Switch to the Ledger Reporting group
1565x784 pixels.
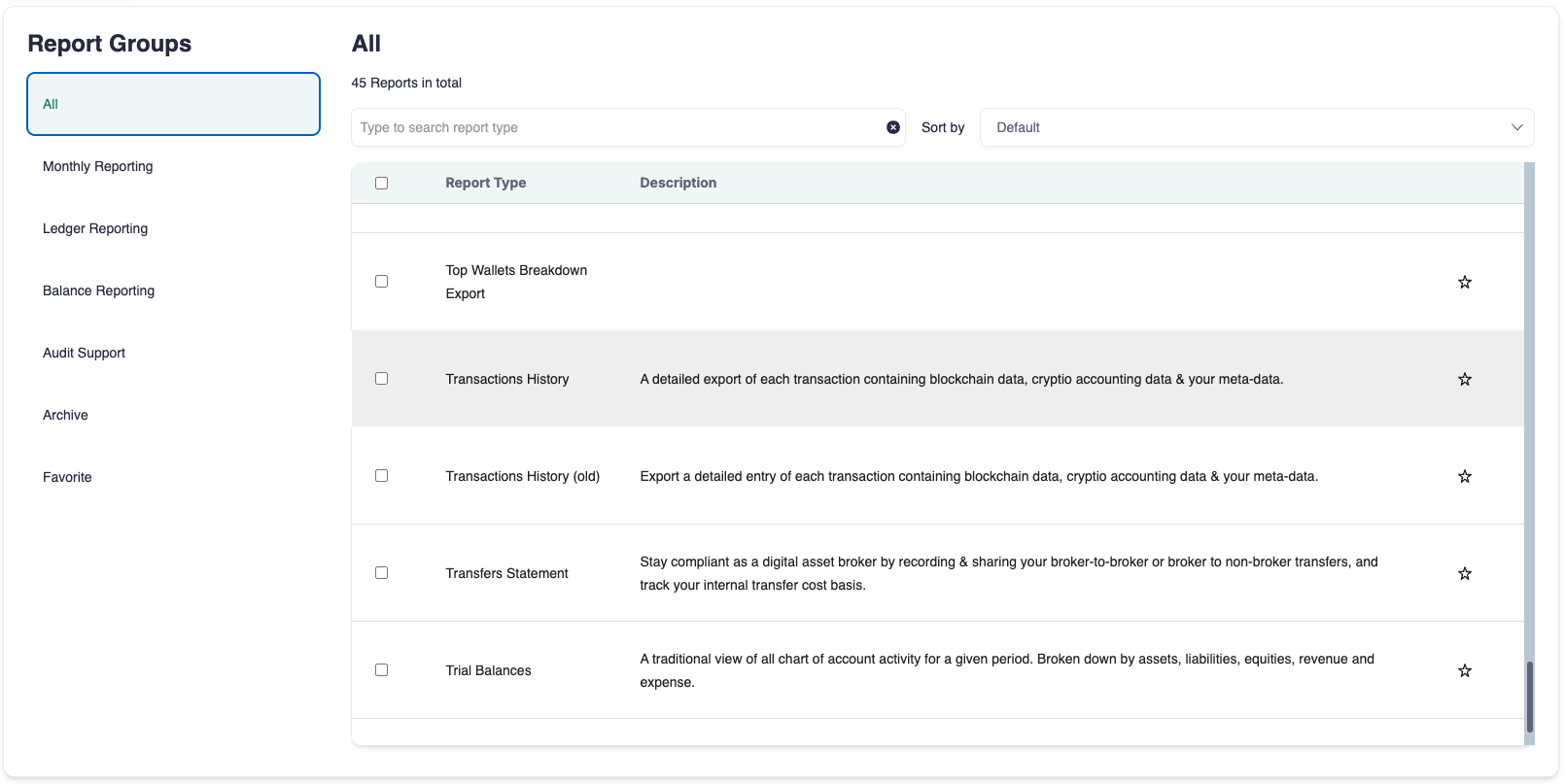click(95, 228)
